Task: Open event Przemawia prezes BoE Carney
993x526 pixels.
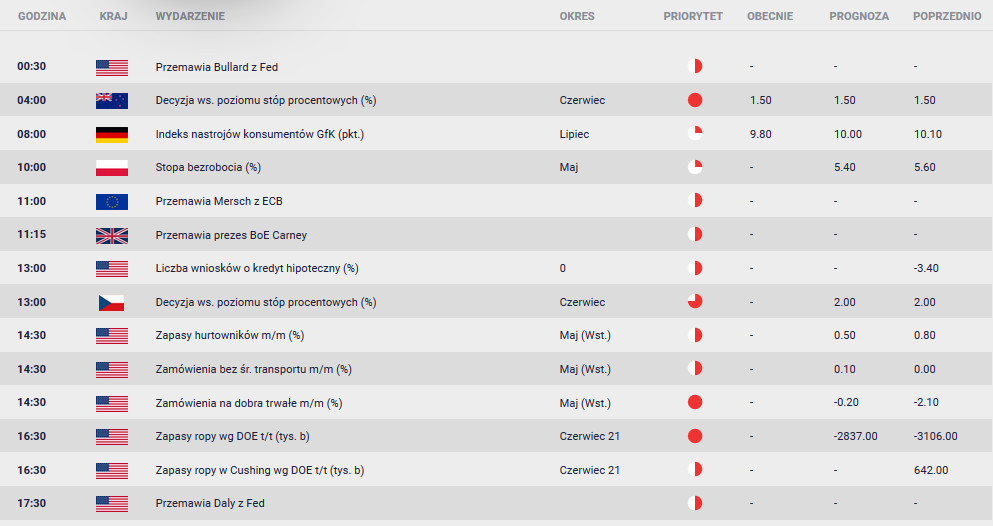Action: 231,235
